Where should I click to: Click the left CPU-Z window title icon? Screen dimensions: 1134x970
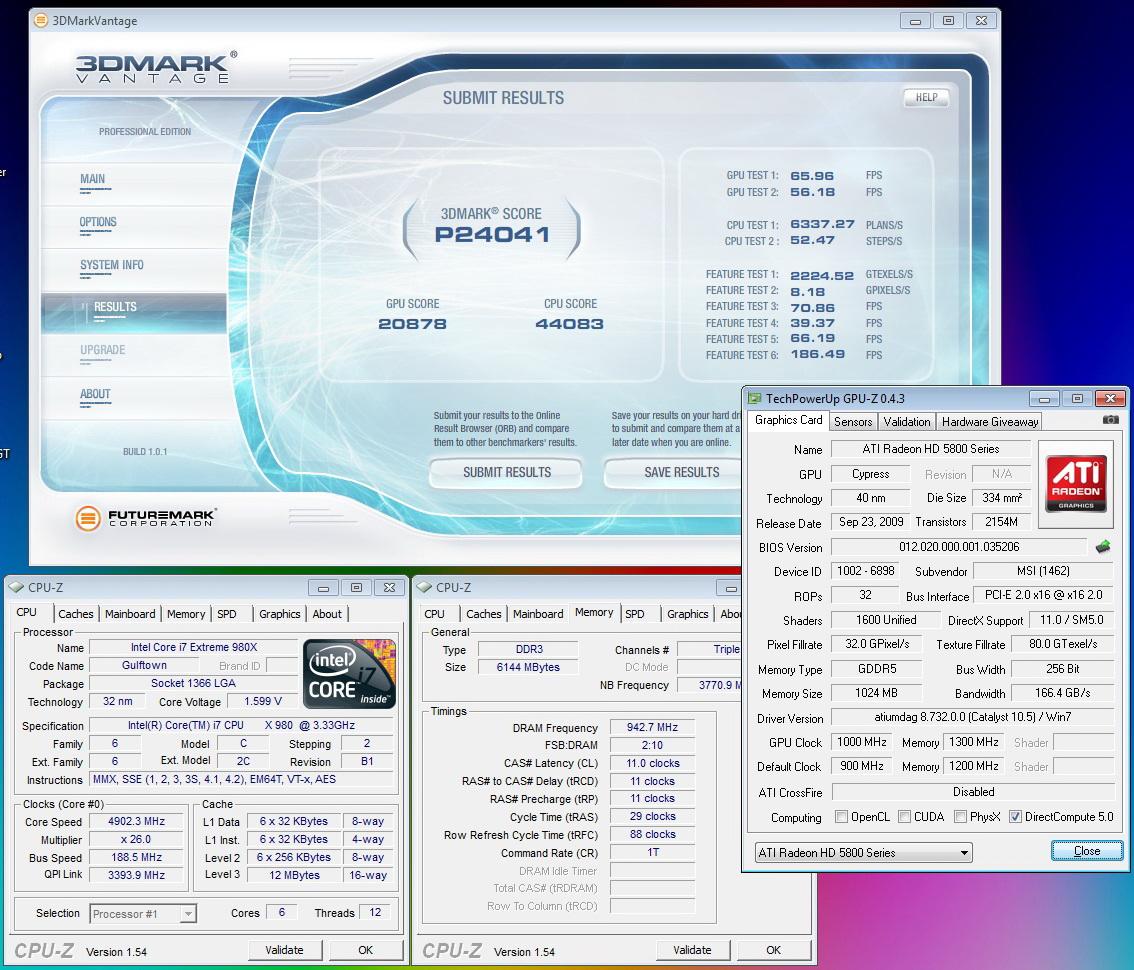(16, 587)
